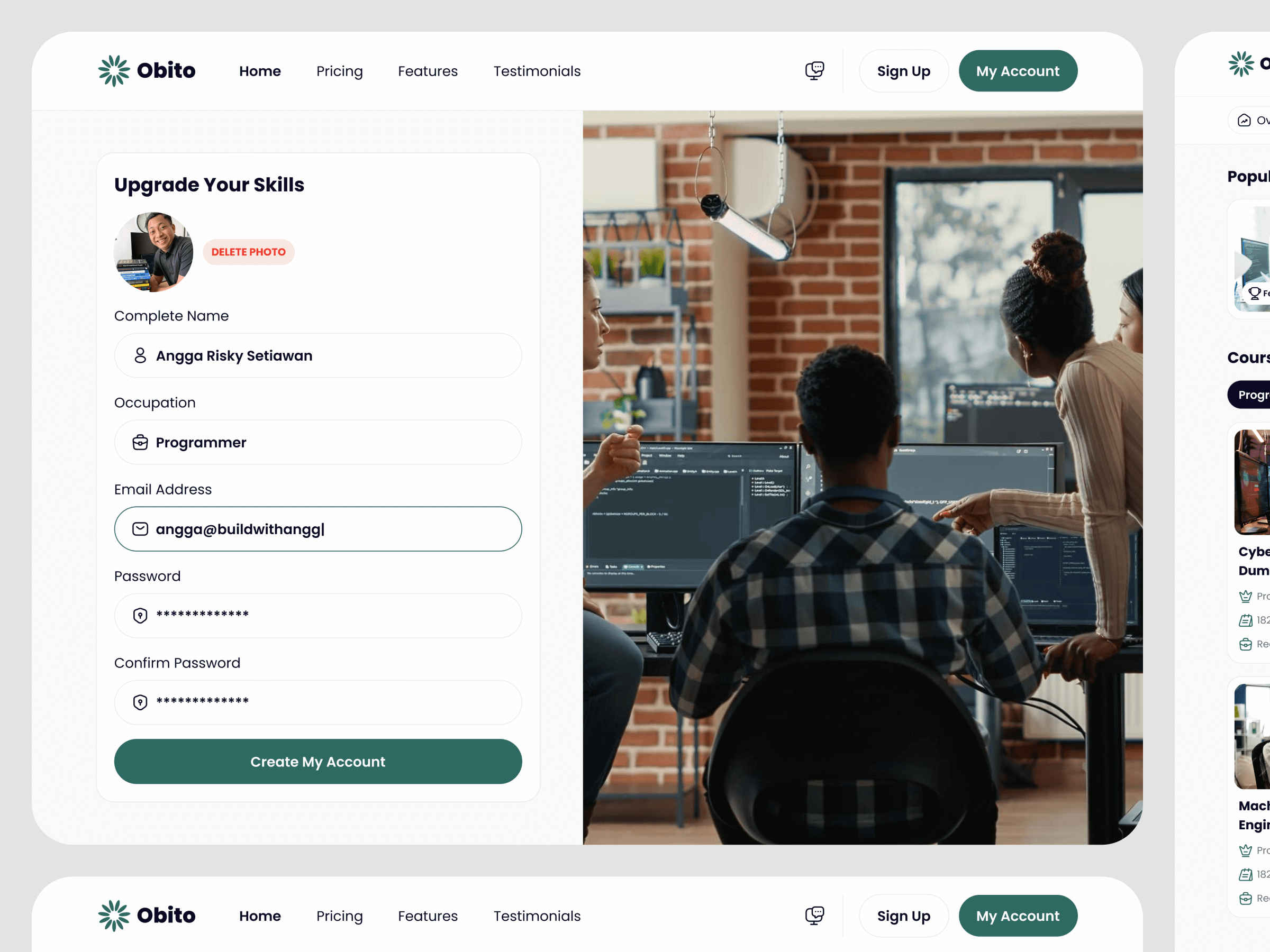The image size is (1270, 952).
Task: Click the DELETE PHOTO button
Action: click(x=249, y=252)
